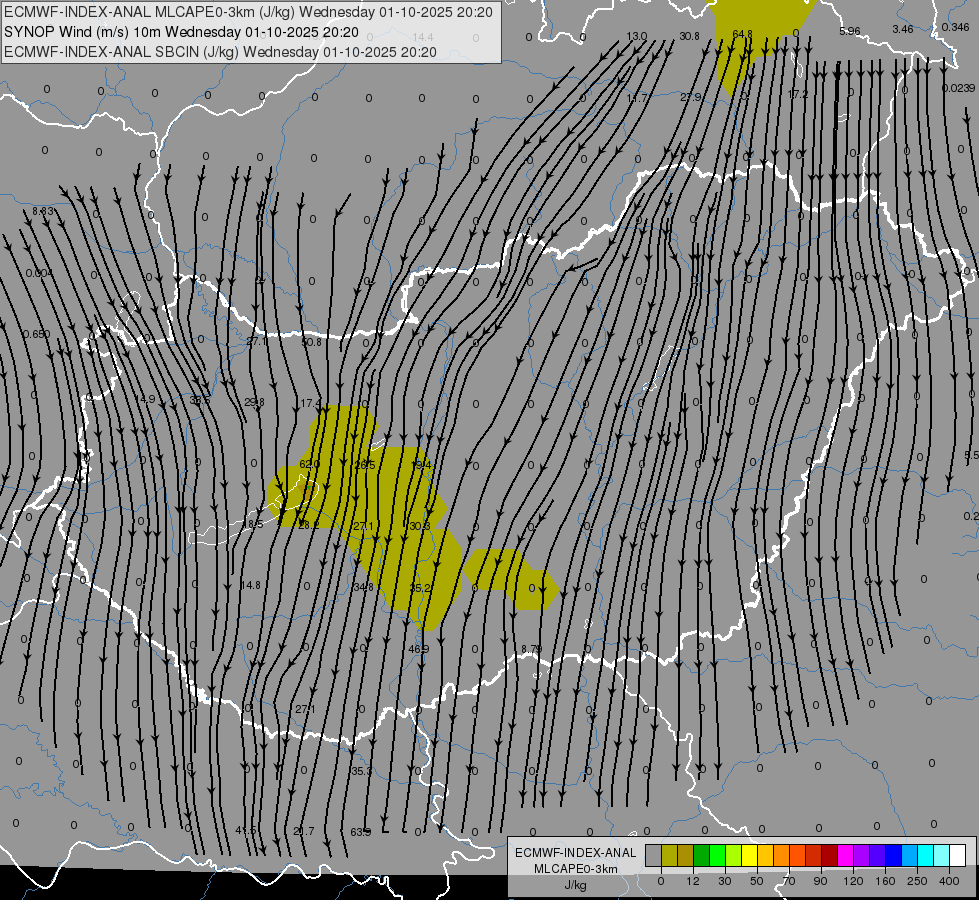This screenshot has width=979, height=900.
Task: Click the SBCIN title line in header
Action: [x=220, y=51]
